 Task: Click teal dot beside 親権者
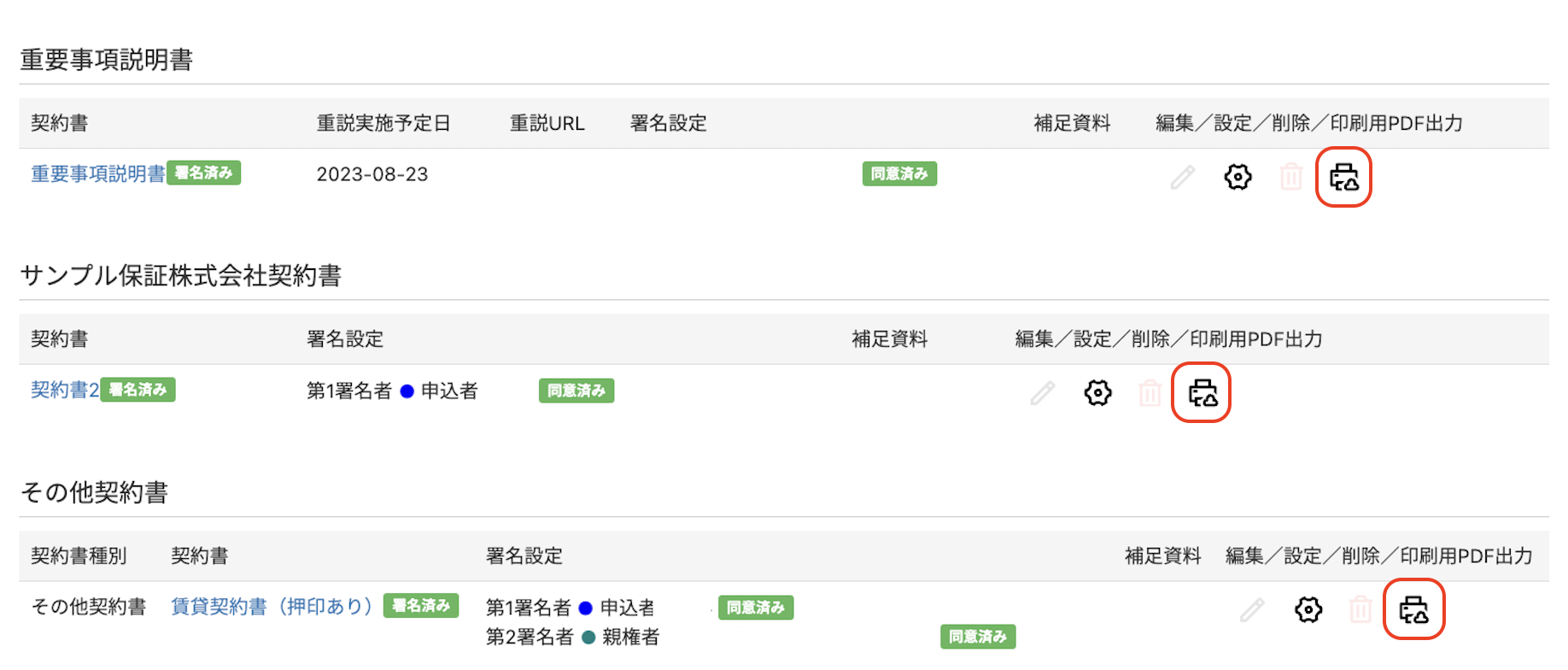point(588,637)
